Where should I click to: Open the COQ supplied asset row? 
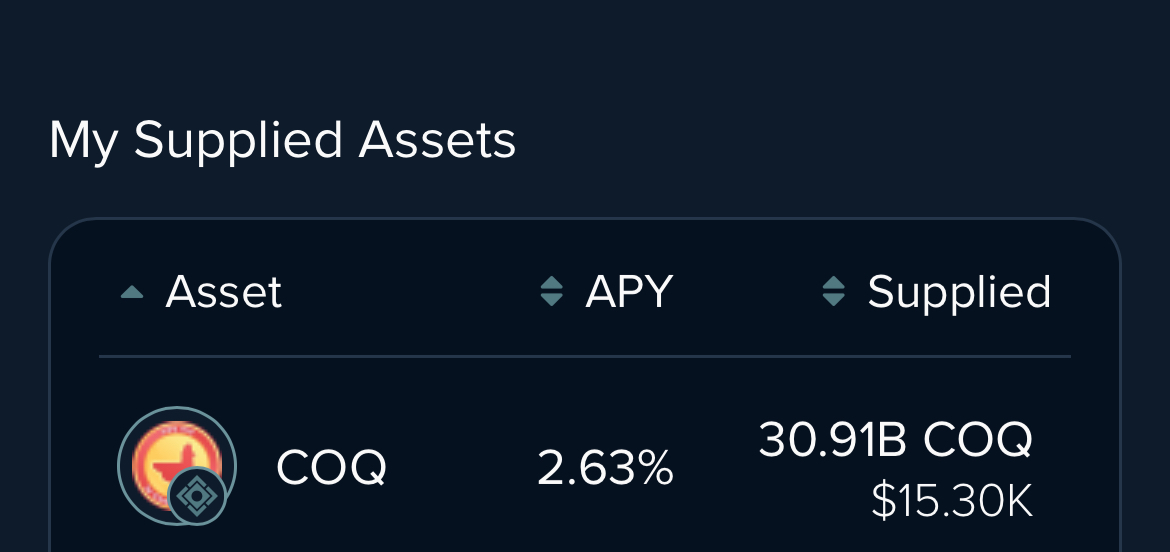[585, 466]
